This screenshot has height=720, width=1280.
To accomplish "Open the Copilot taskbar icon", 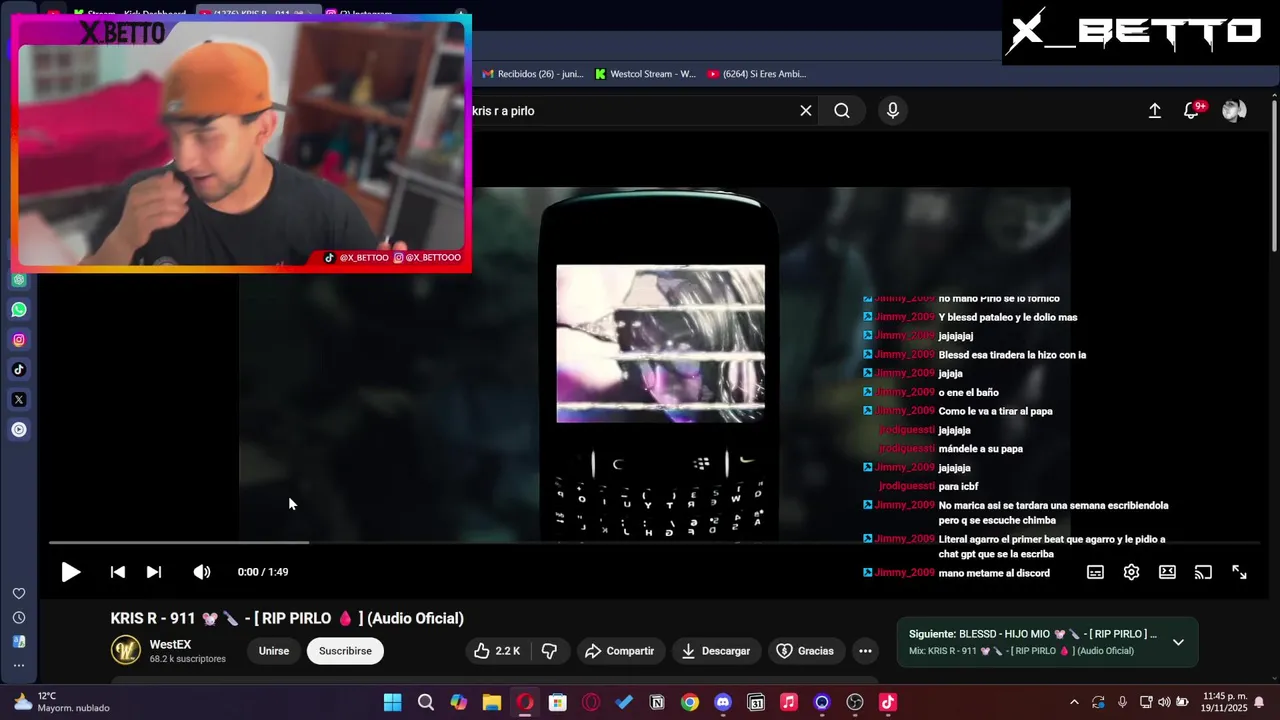I will 459,702.
